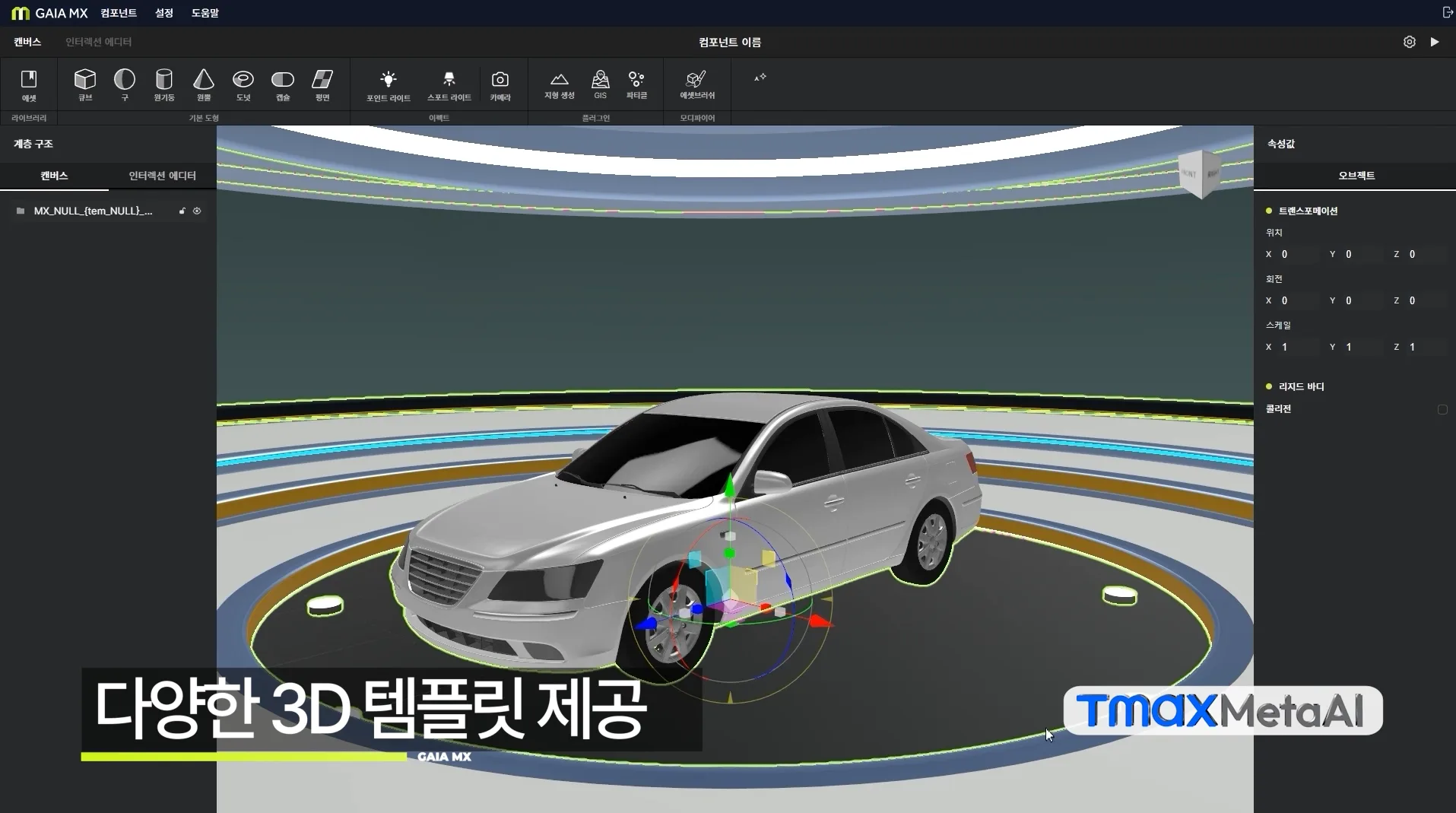Click the rotation Y value field
The height and width of the screenshot is (813, 1456).
(1362, 300)
